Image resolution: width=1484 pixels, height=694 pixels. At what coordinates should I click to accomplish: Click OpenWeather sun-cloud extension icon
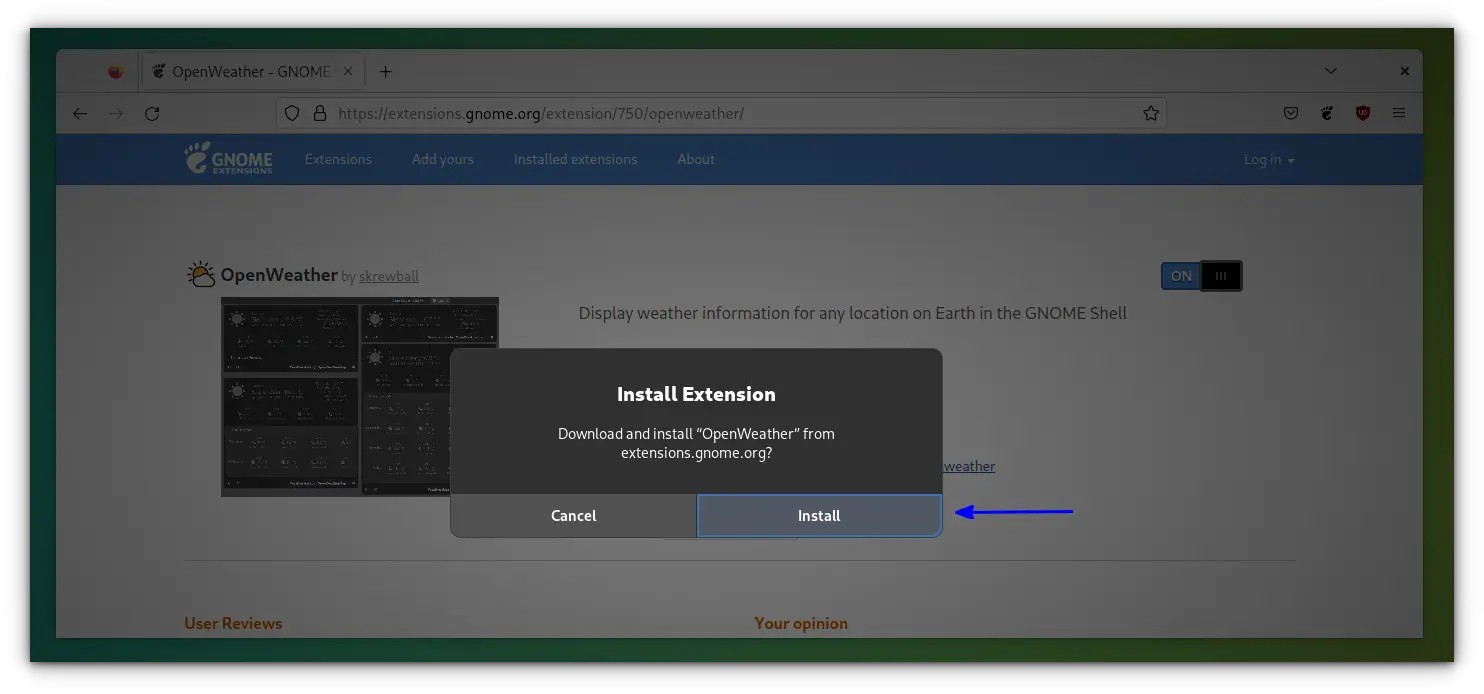(x=201, y=275)
